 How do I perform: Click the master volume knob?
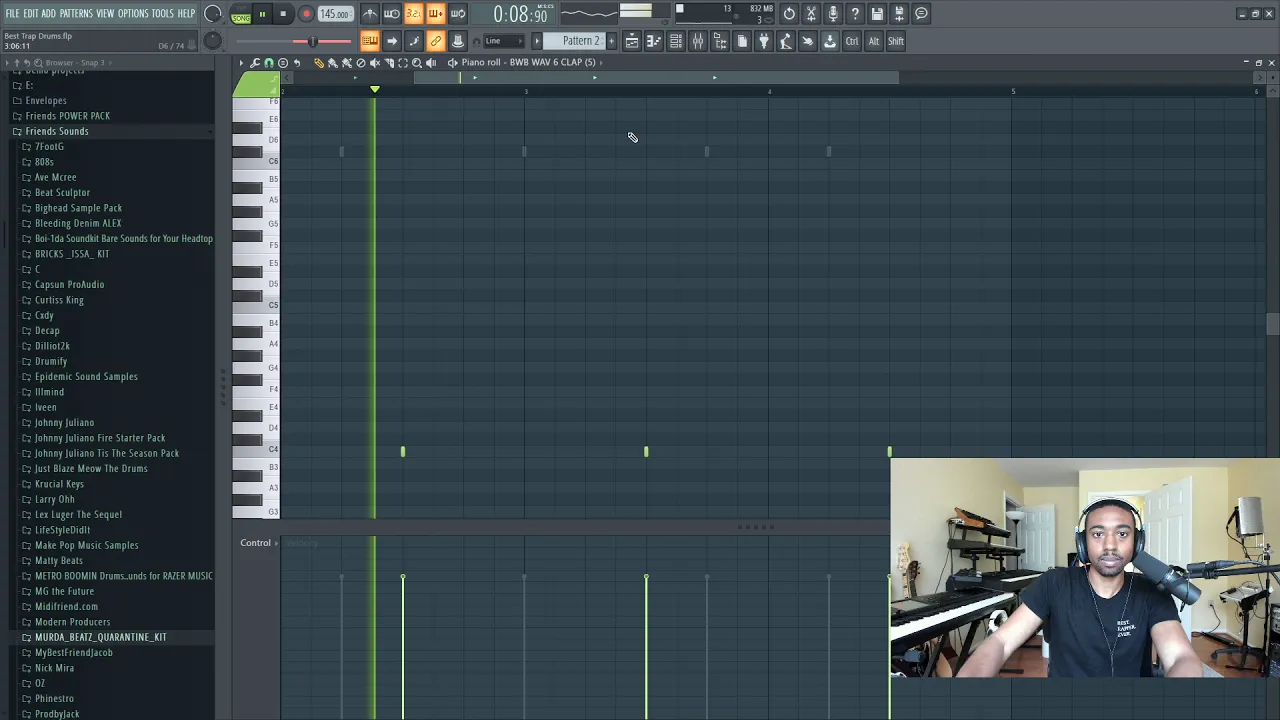pos(213,14)
